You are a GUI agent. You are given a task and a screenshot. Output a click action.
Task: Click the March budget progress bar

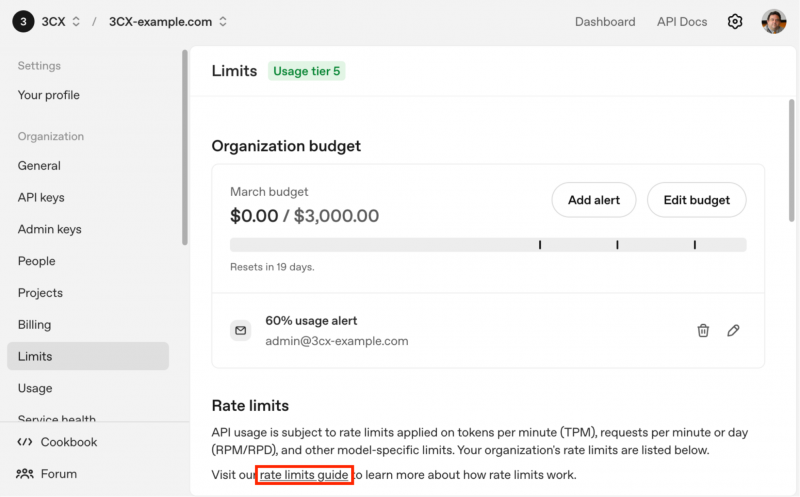(x=488, y=245)
